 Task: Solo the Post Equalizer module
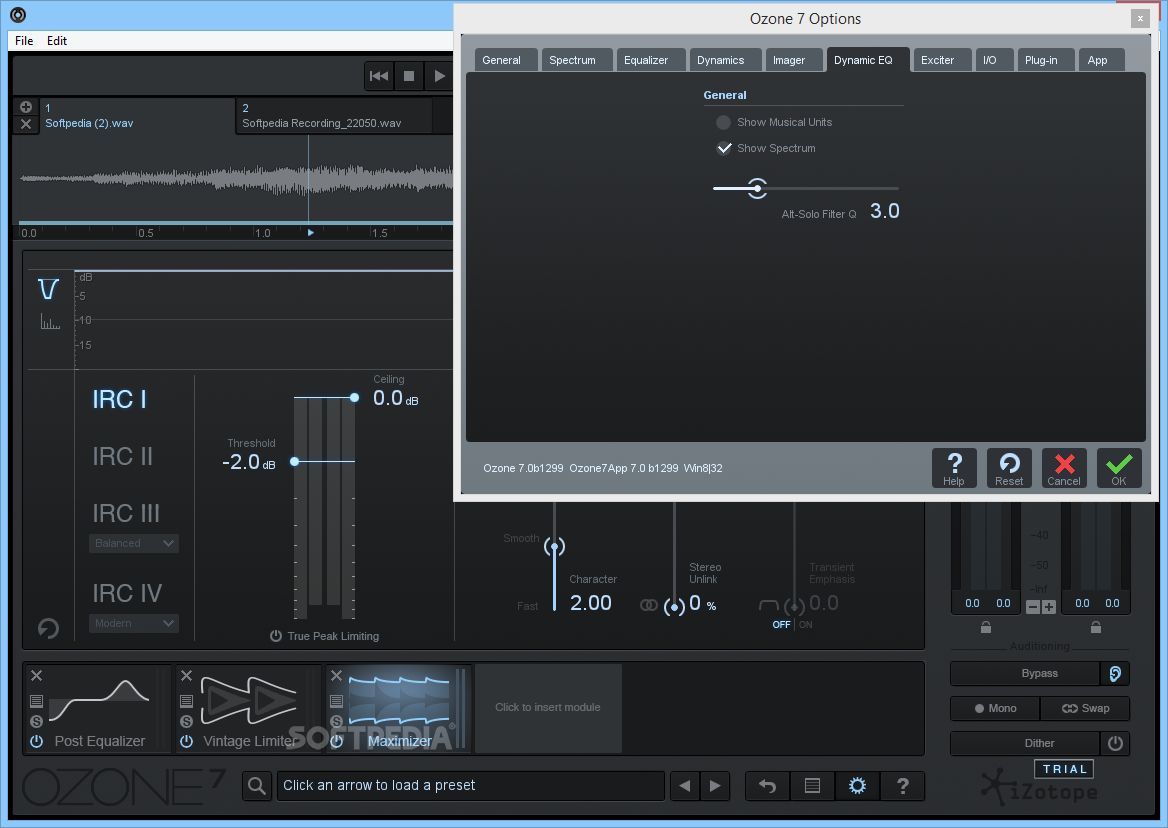pyautogui.click(x=36, y=721)
